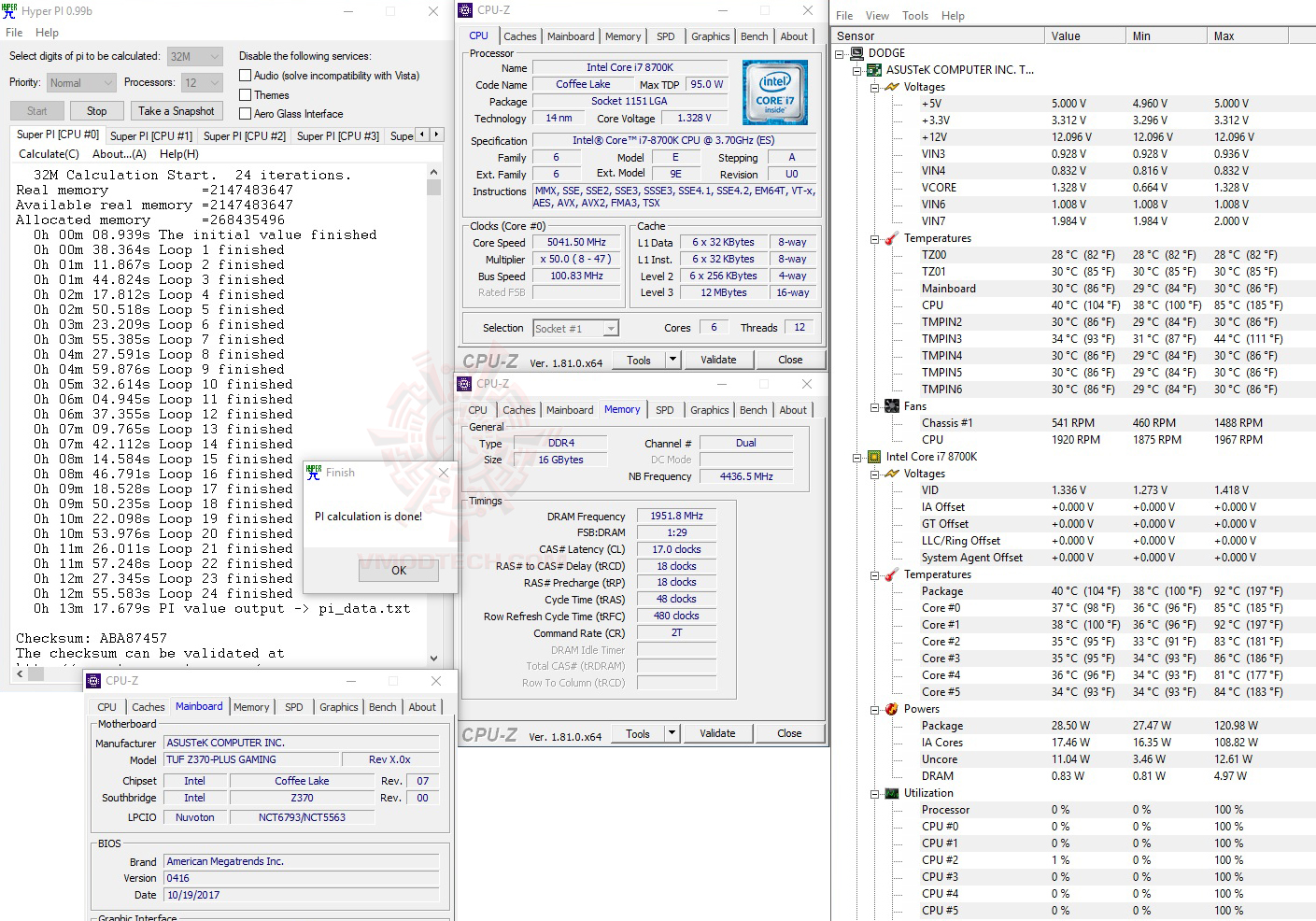Viewport: 1316px width, 921px height.
Task: Click the Fans sensor icon in HWMonitor
Action: pos(891,405)
